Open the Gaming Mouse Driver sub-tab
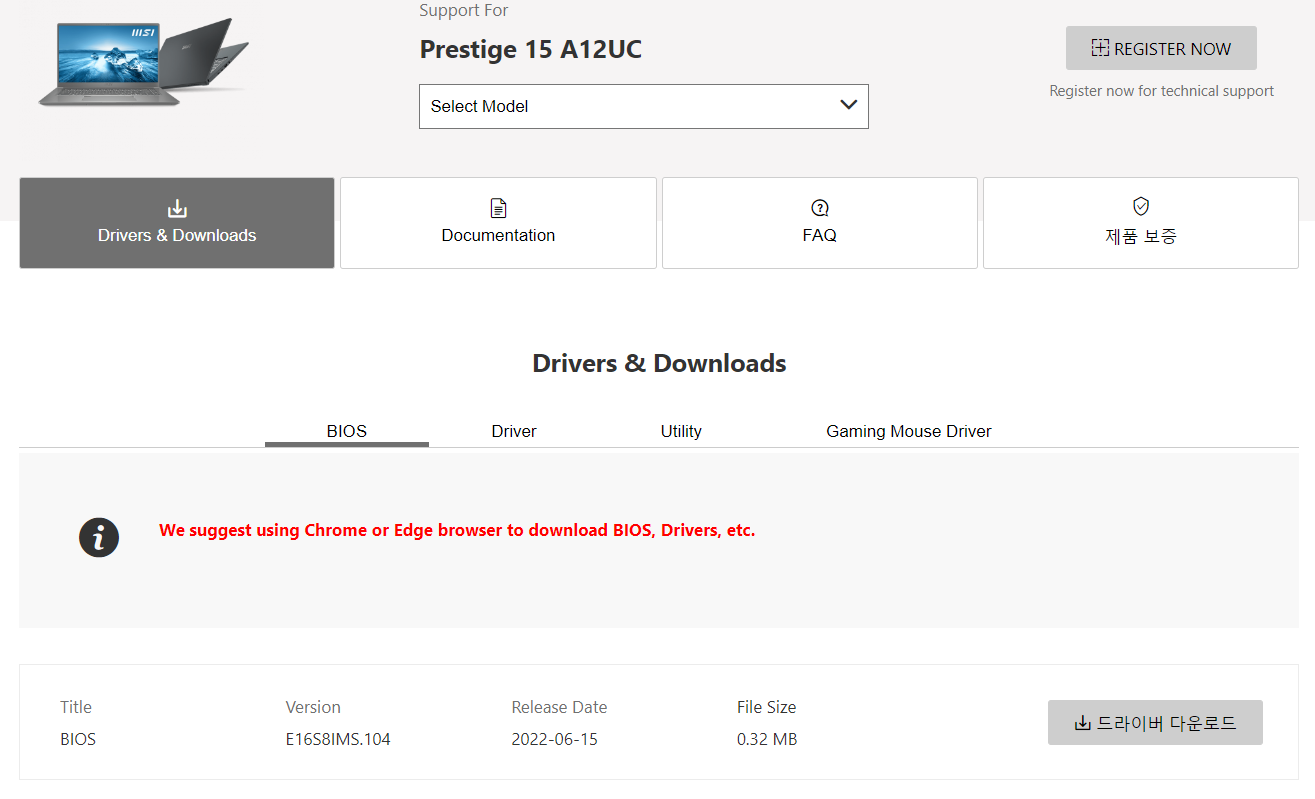 pos(909,431)
